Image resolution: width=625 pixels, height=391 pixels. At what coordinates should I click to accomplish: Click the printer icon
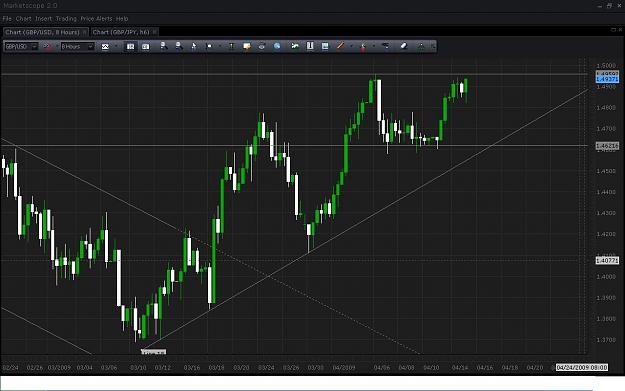(262, 46)
